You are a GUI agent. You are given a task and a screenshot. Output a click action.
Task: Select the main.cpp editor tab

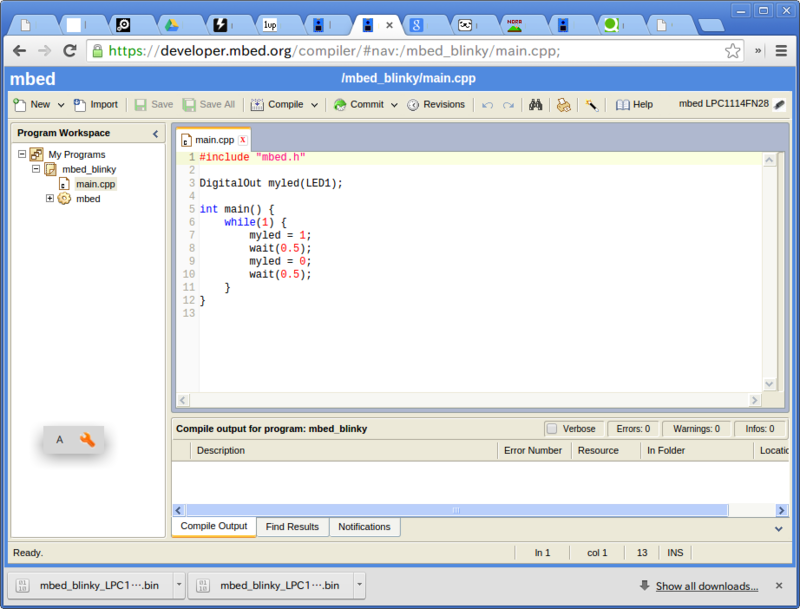click(215, 140)
